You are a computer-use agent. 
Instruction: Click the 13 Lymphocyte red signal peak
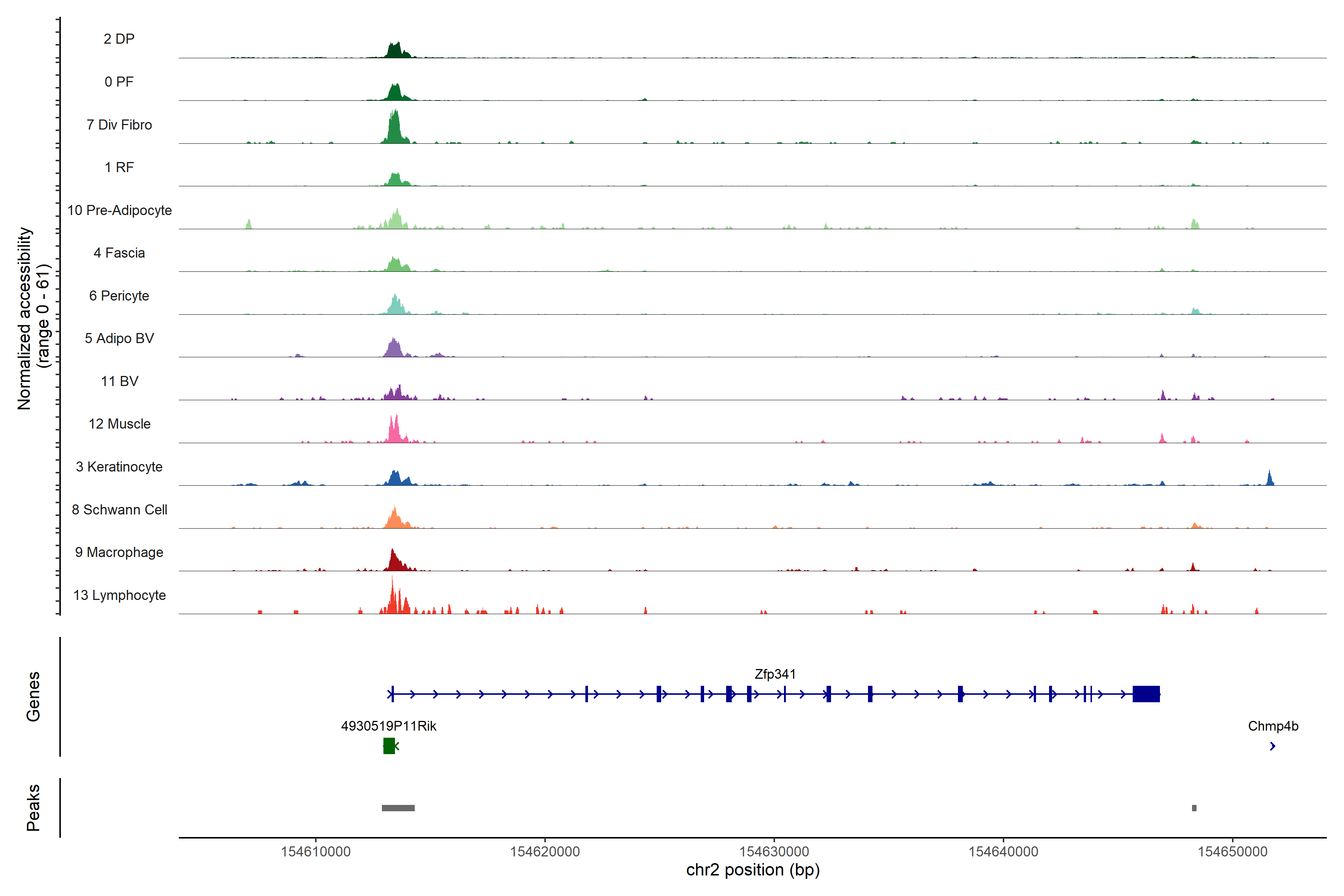coord(393,600)
